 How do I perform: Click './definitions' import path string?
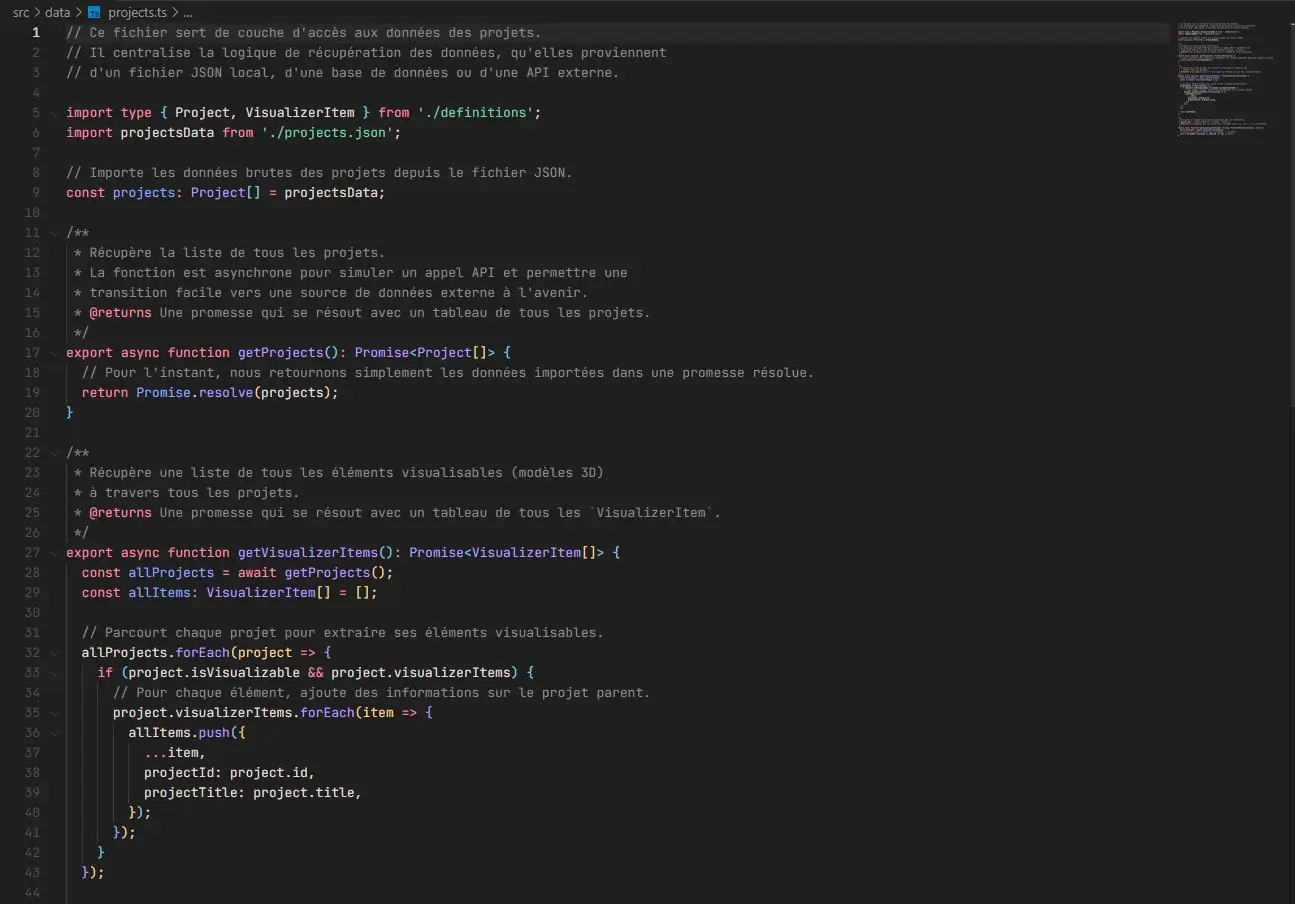[x=475, y=112]
